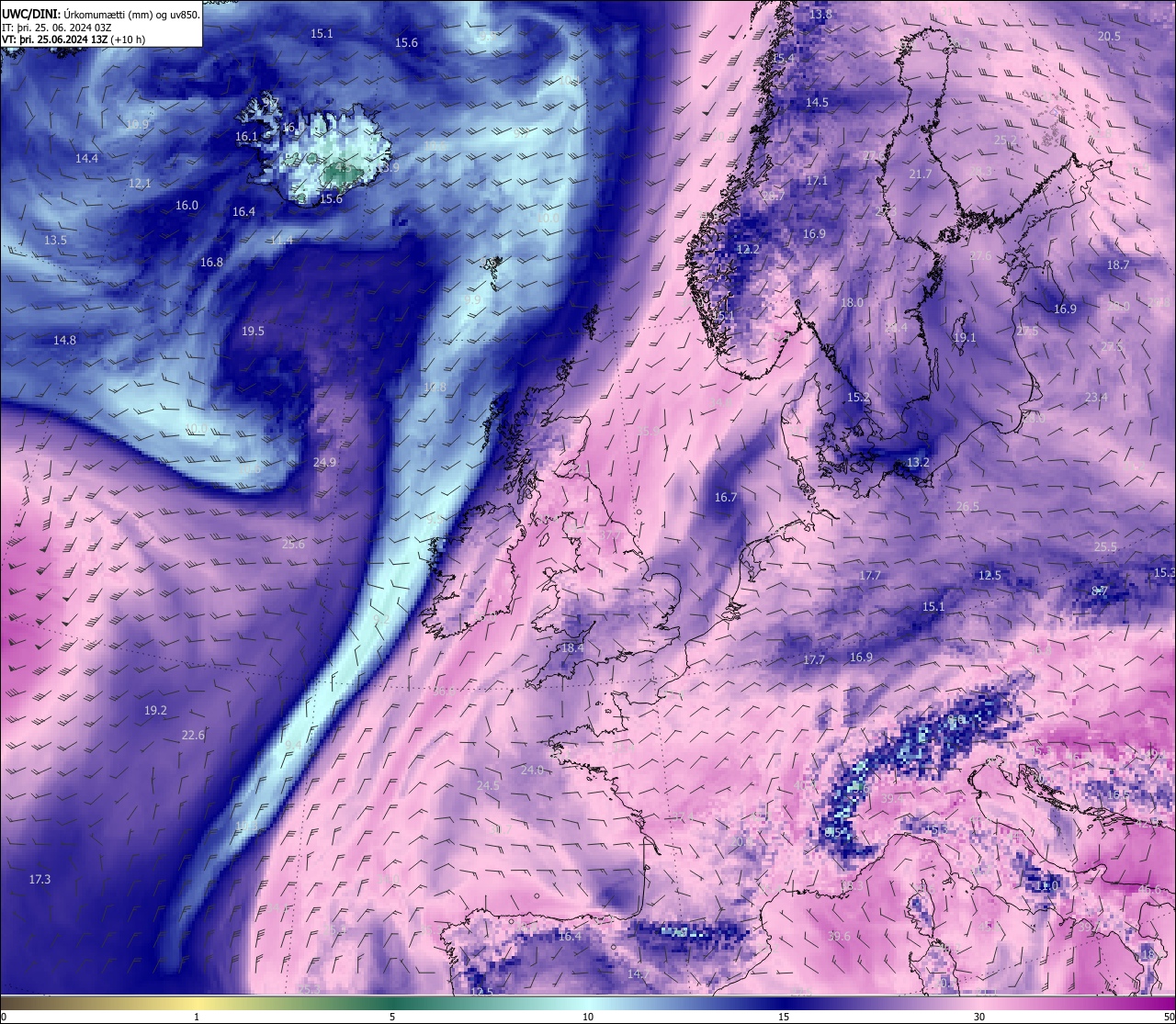Click the 23.4 value label

(1096, 398)
